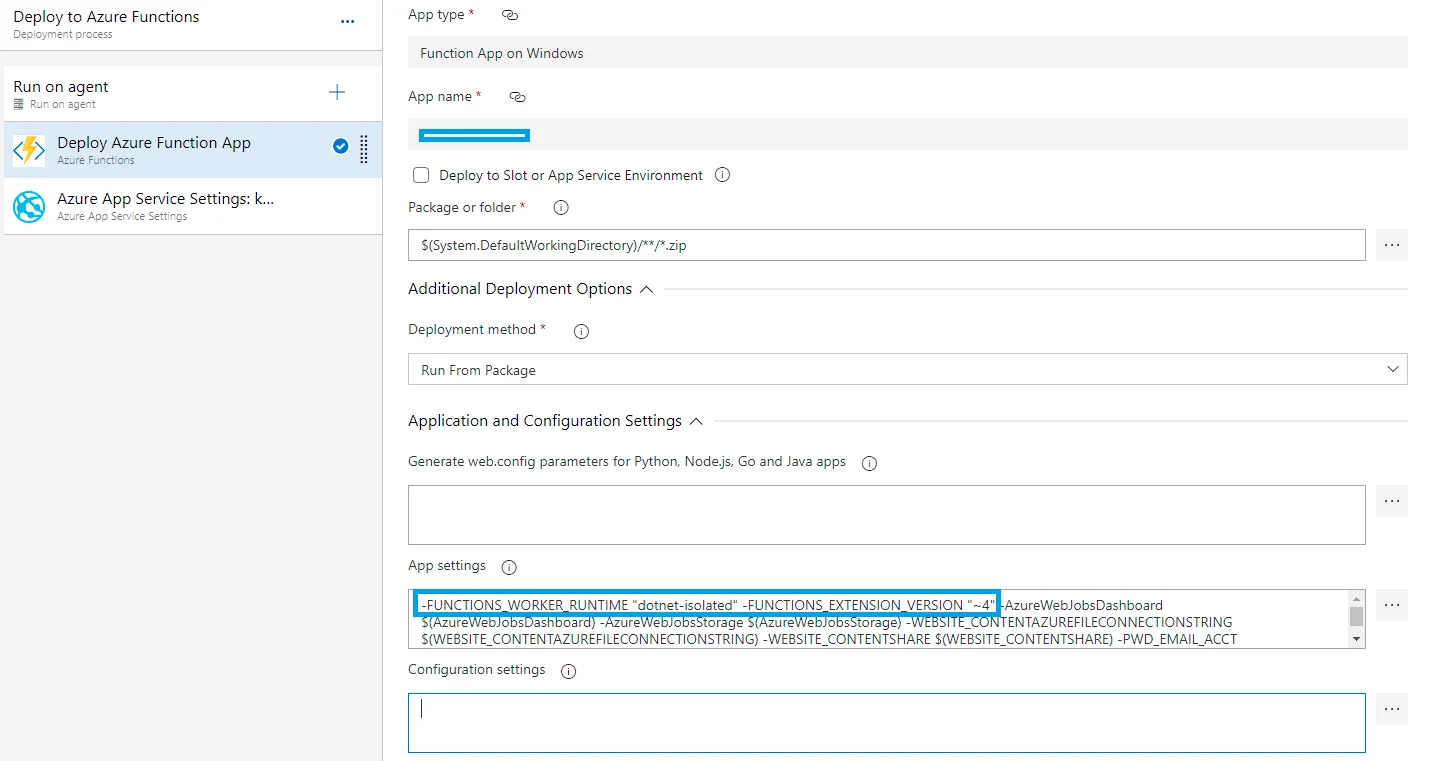Open the Deployment method dropdown
The height and width of the screenshot is (761, 1433).
906,369
